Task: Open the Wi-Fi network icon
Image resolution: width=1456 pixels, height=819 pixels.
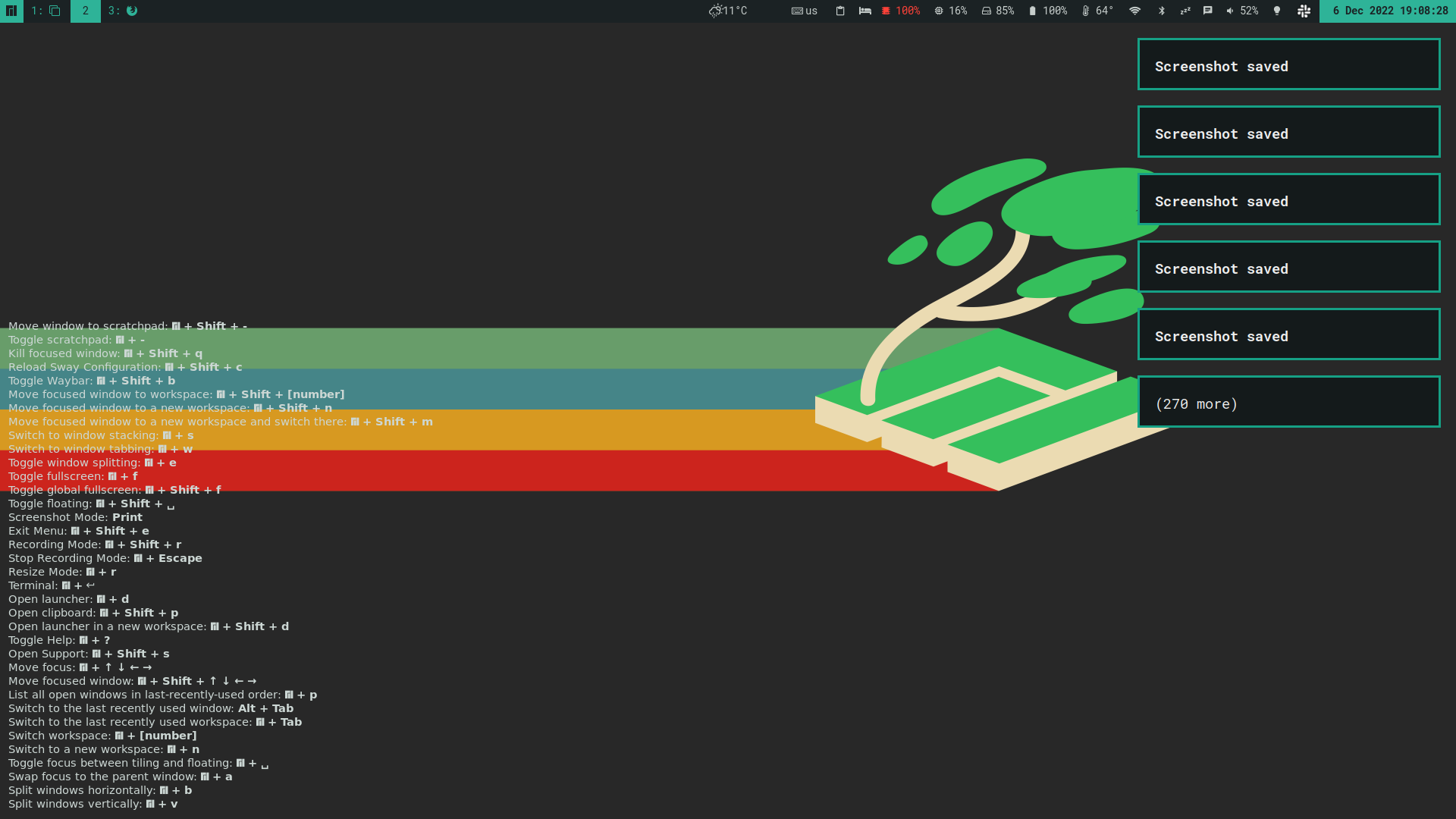Action: (x=1135, y=11)
